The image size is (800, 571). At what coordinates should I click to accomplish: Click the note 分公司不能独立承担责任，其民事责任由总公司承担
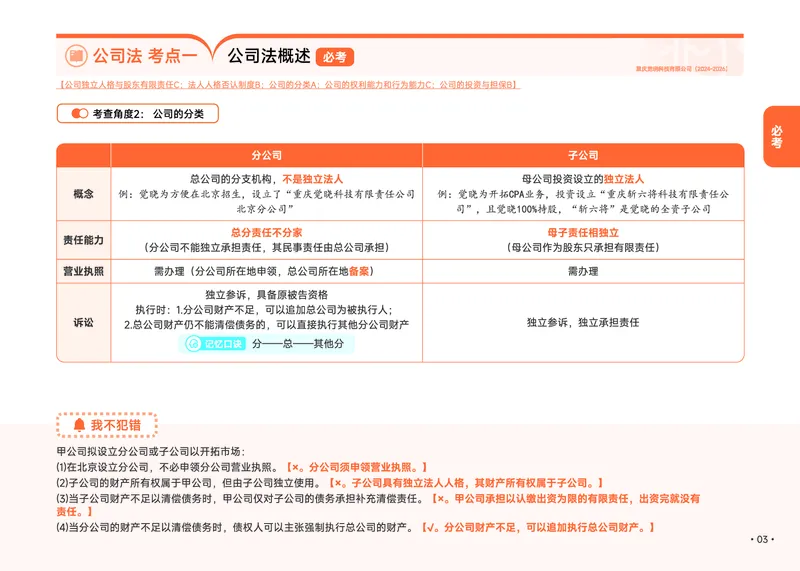point(266,247)
